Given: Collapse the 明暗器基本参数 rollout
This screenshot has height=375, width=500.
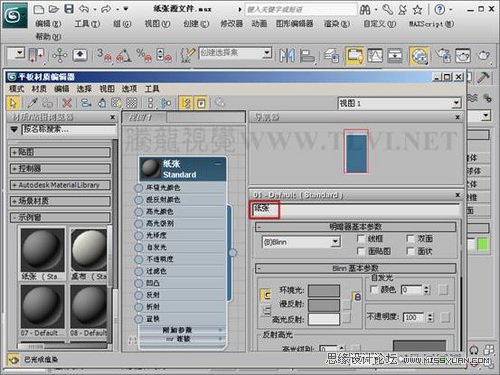Looking at the screenshot, I should click(x=356, y=227).
